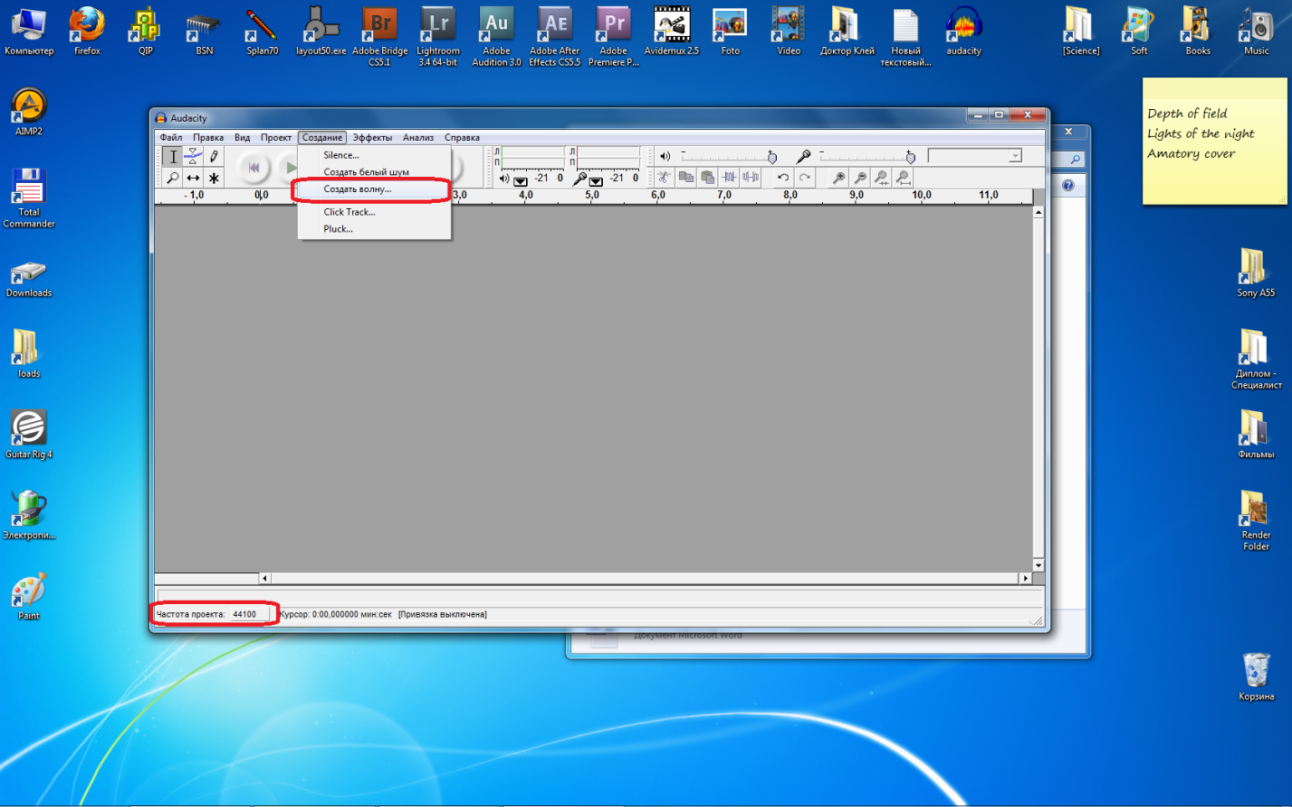1292x807 pixels.
Task: Adjust the output volume slider
Action: [x=727, y=157]
